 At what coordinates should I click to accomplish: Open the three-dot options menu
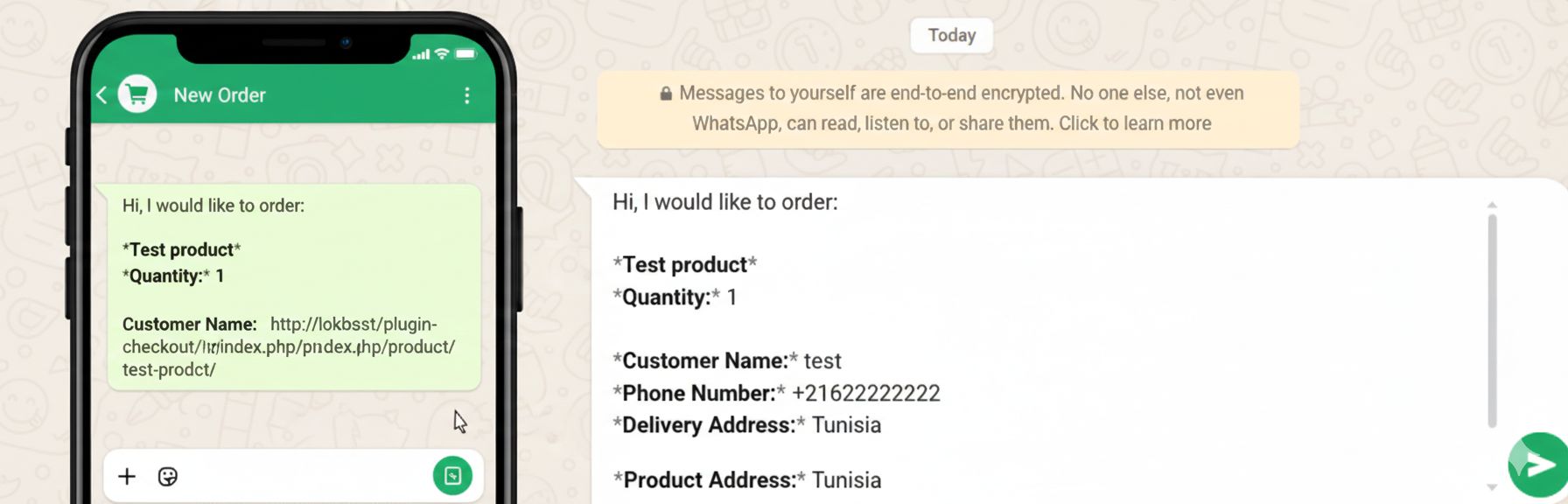(467, 95)
